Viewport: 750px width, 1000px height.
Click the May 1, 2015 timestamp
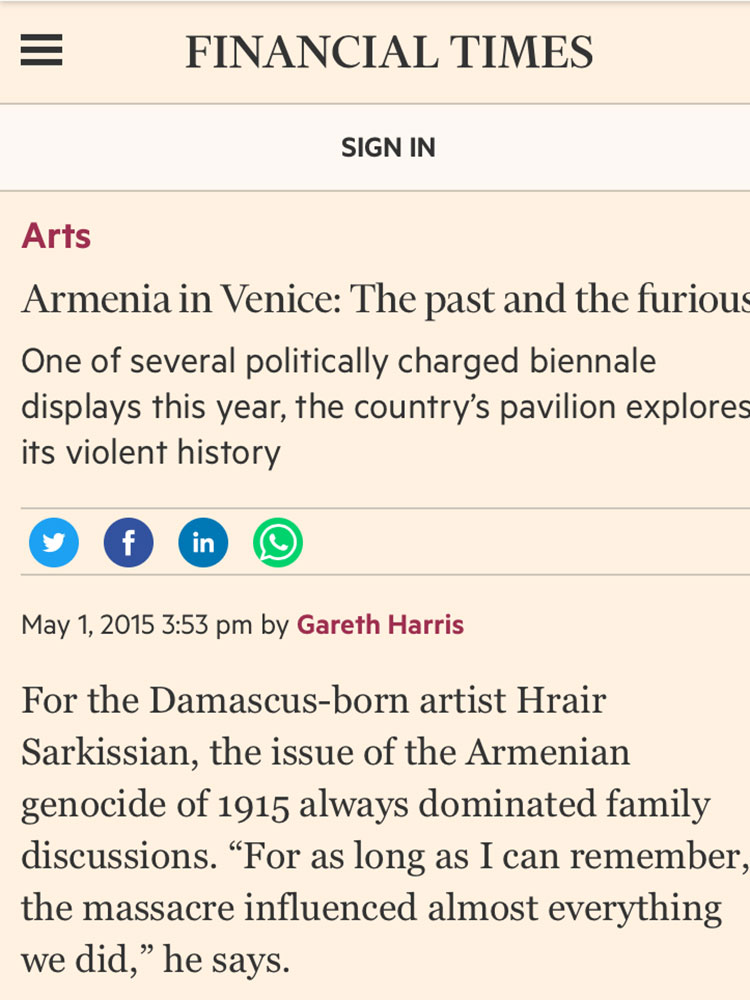pyautogui.click(x=136, y=625)
